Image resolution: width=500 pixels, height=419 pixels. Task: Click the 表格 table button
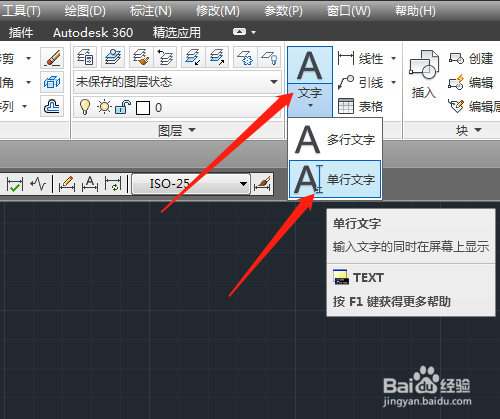[360, 106]
